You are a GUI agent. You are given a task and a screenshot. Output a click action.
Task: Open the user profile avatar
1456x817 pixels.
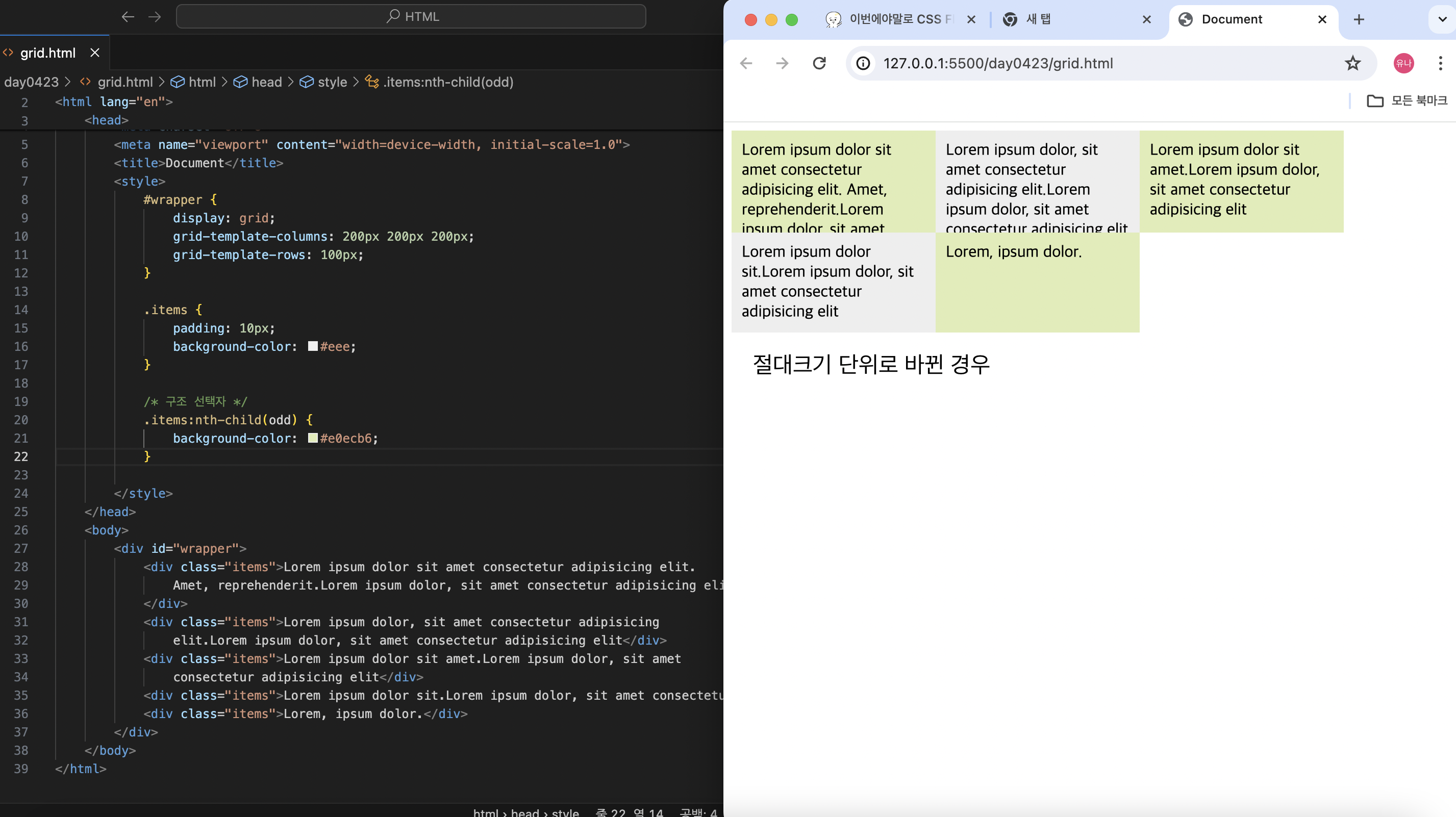coord(1403,63)
